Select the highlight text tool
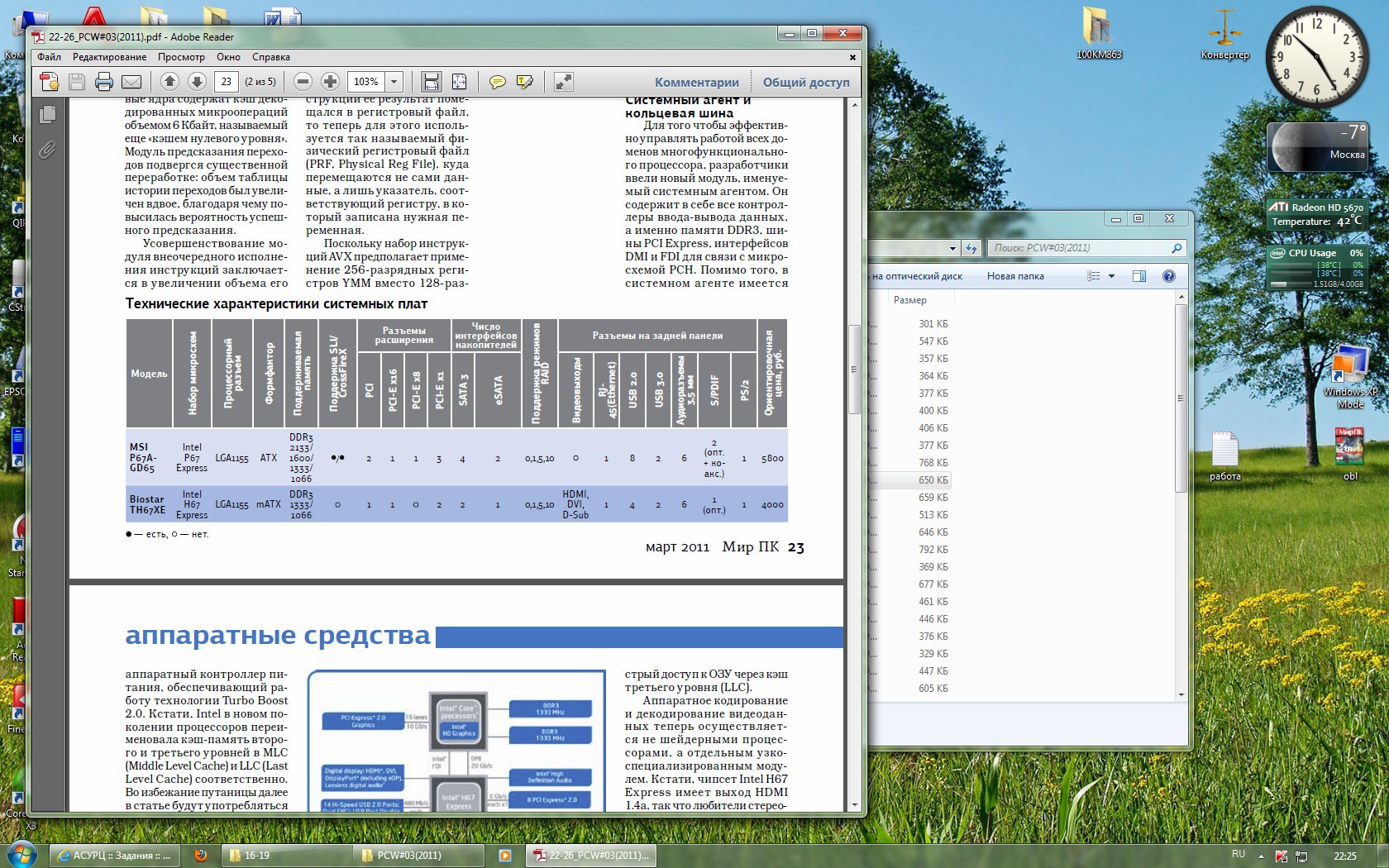This screenshot has width=1389, height=868. coord(524,82)
